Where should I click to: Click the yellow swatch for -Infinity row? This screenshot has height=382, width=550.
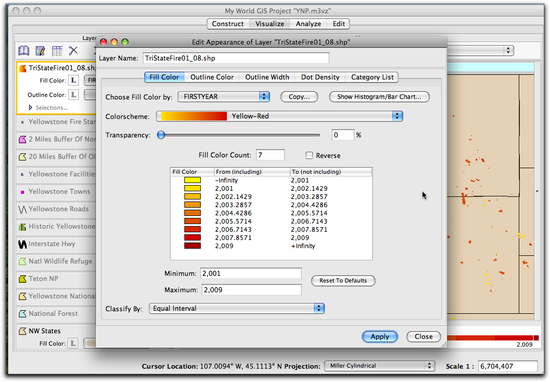click(193, 180)
